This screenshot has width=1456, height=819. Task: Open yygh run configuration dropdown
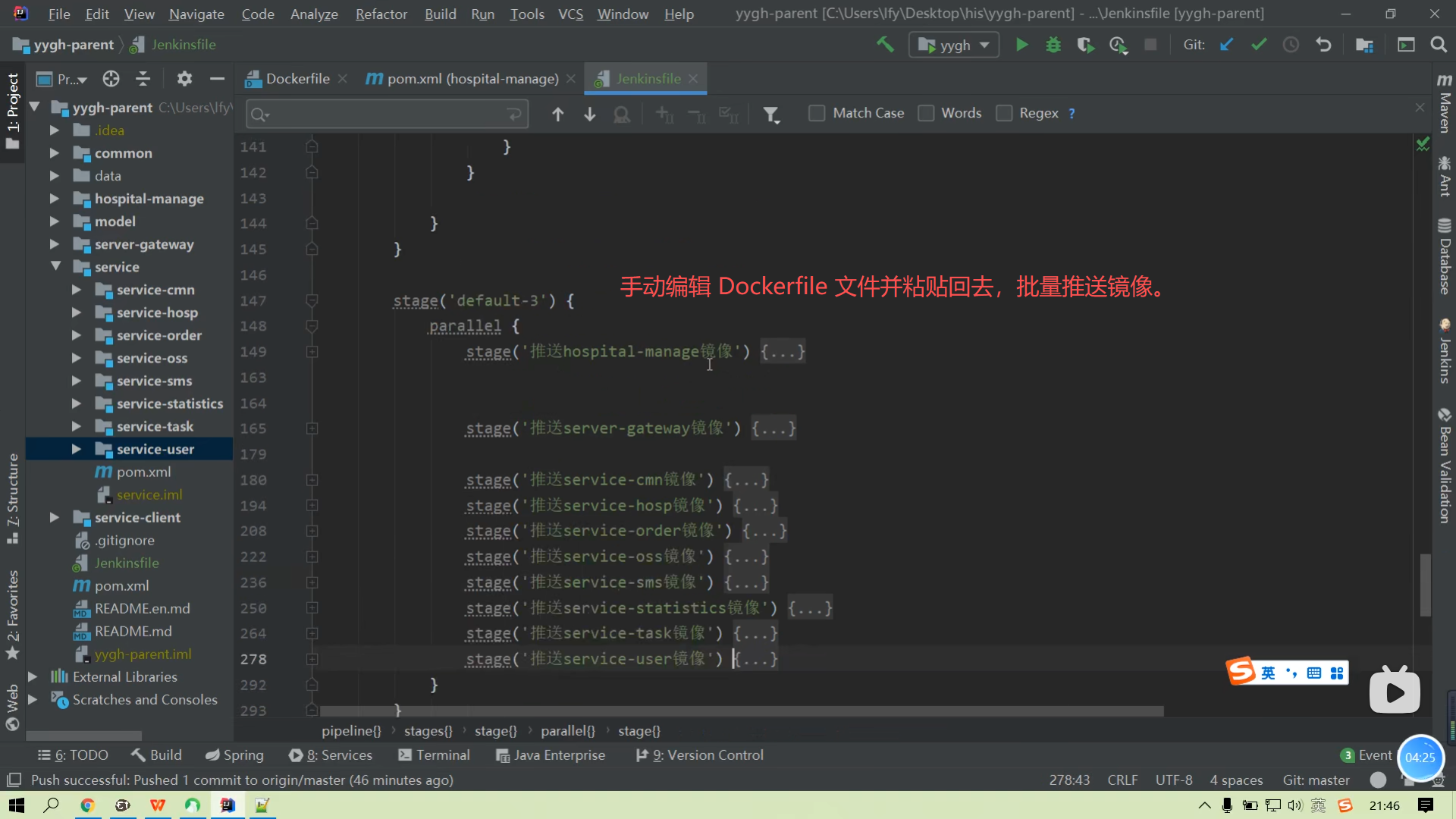click(x=954, y=45)
